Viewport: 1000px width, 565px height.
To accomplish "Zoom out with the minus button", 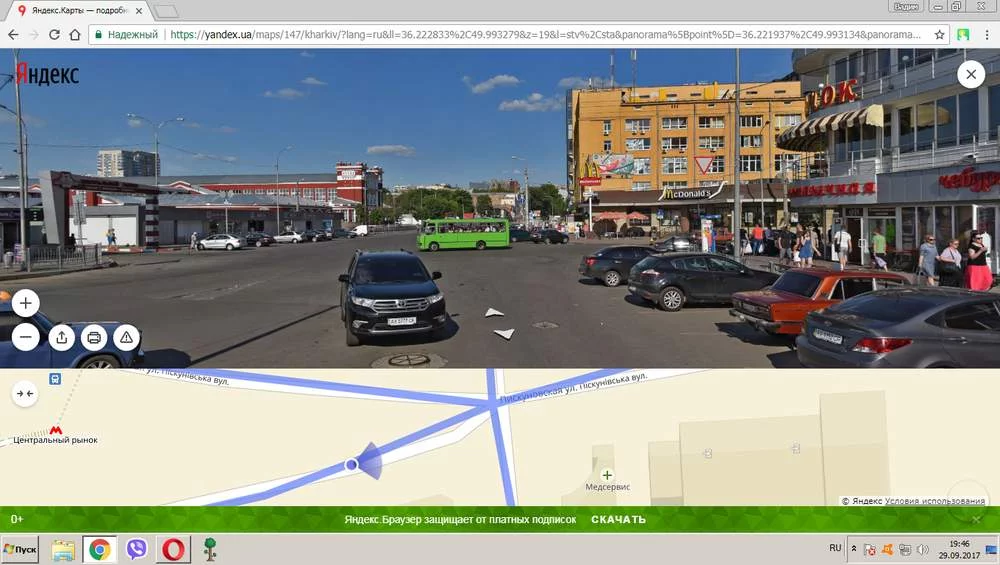I will point(26,337).
